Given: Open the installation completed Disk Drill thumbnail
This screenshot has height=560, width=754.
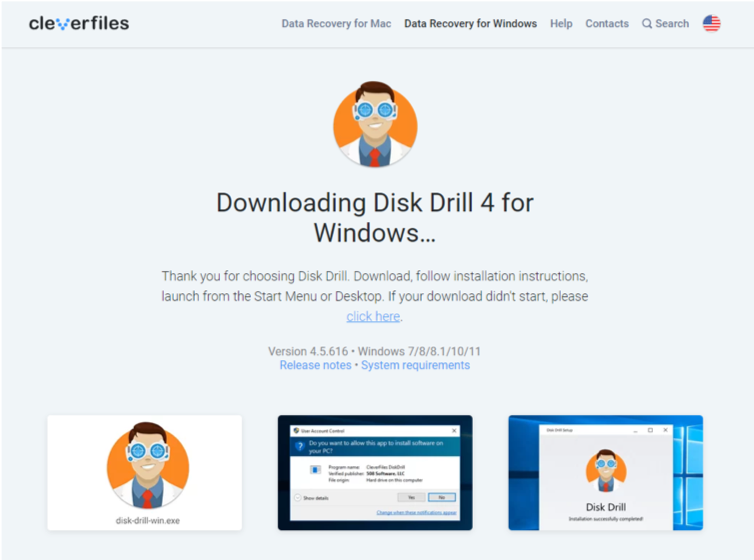Looking at the screenshot, I should click(605, 473).
